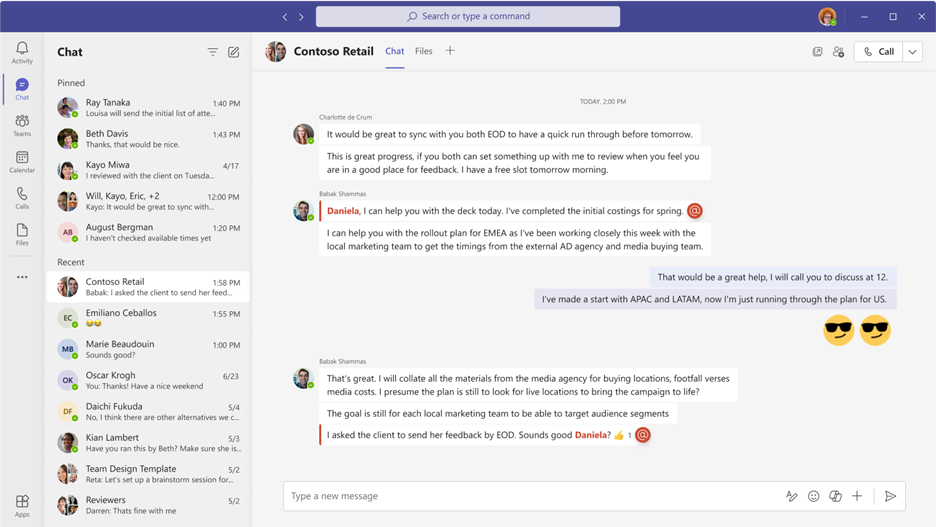
Task: Select the Contoso Retail chat
Action: pos(148,287)
